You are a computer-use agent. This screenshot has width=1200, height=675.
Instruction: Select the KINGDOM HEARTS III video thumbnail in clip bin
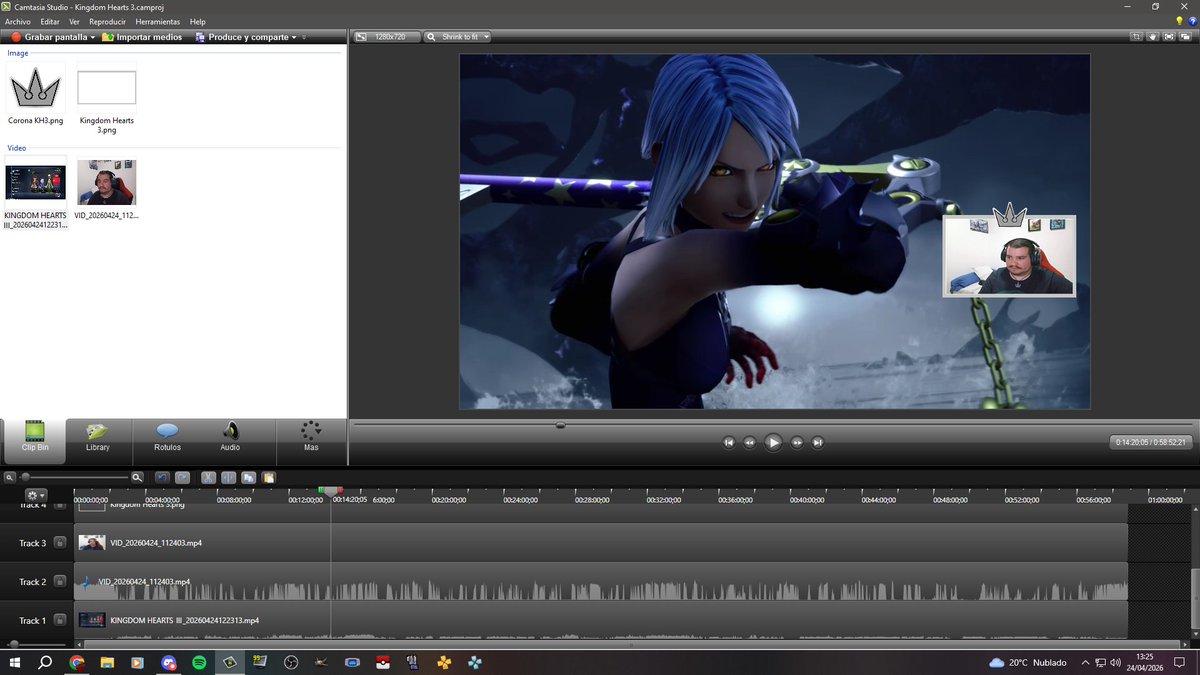[x=36, y=182]
